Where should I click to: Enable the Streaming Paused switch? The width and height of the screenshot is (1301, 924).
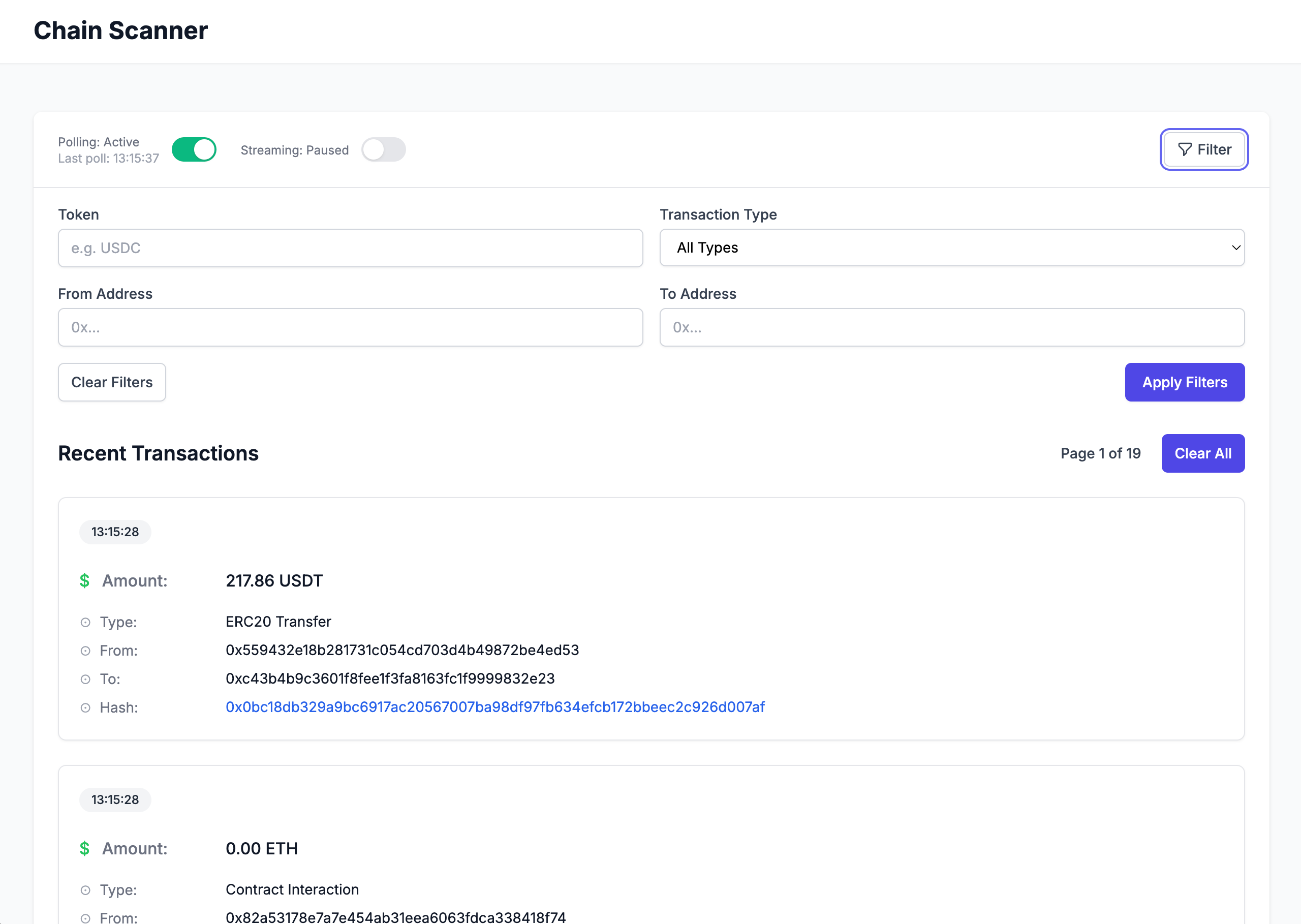[x=383, y=149]
